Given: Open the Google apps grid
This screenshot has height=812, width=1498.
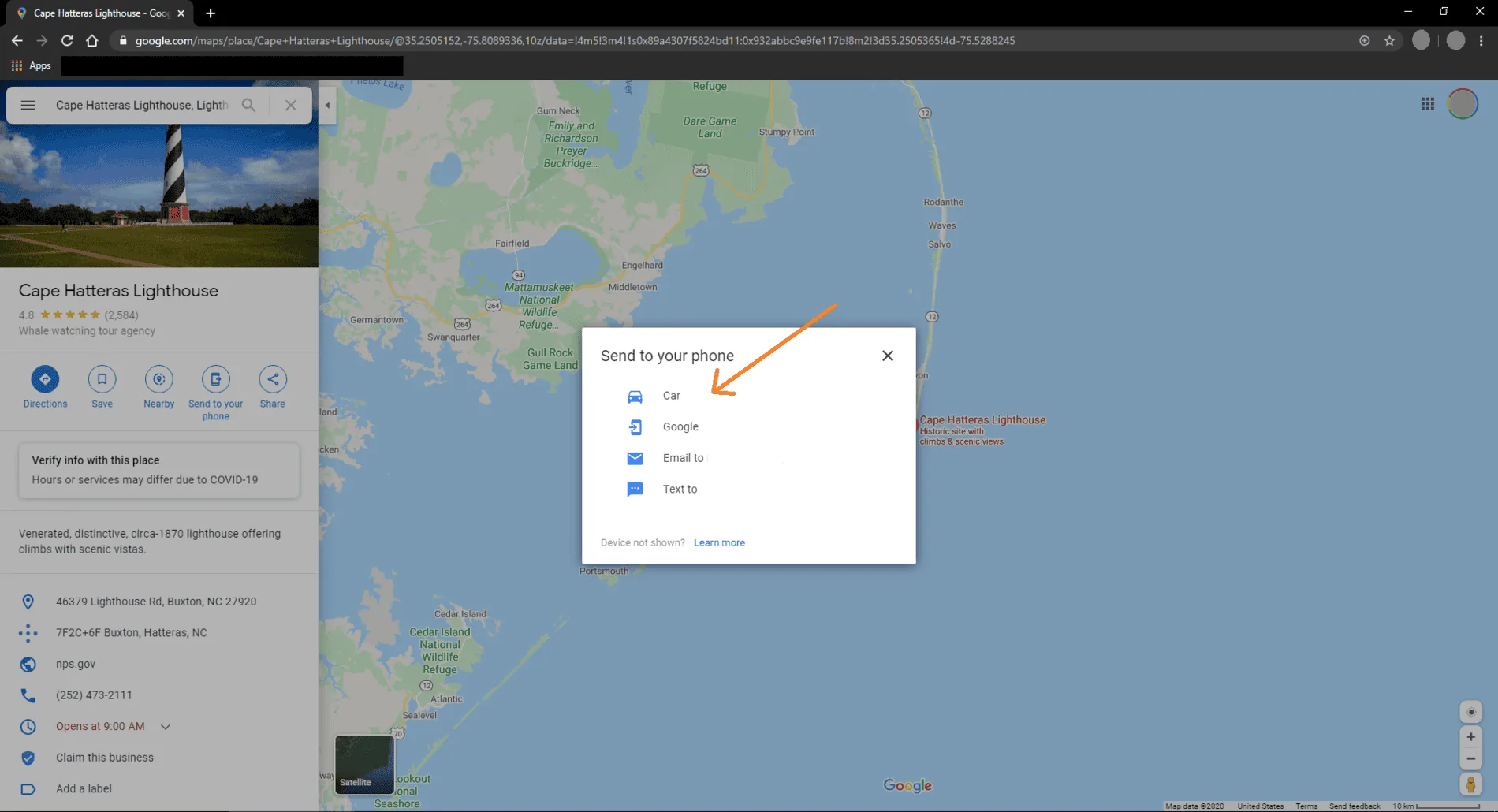Looking at the screenshot, I should [1428, 104].
